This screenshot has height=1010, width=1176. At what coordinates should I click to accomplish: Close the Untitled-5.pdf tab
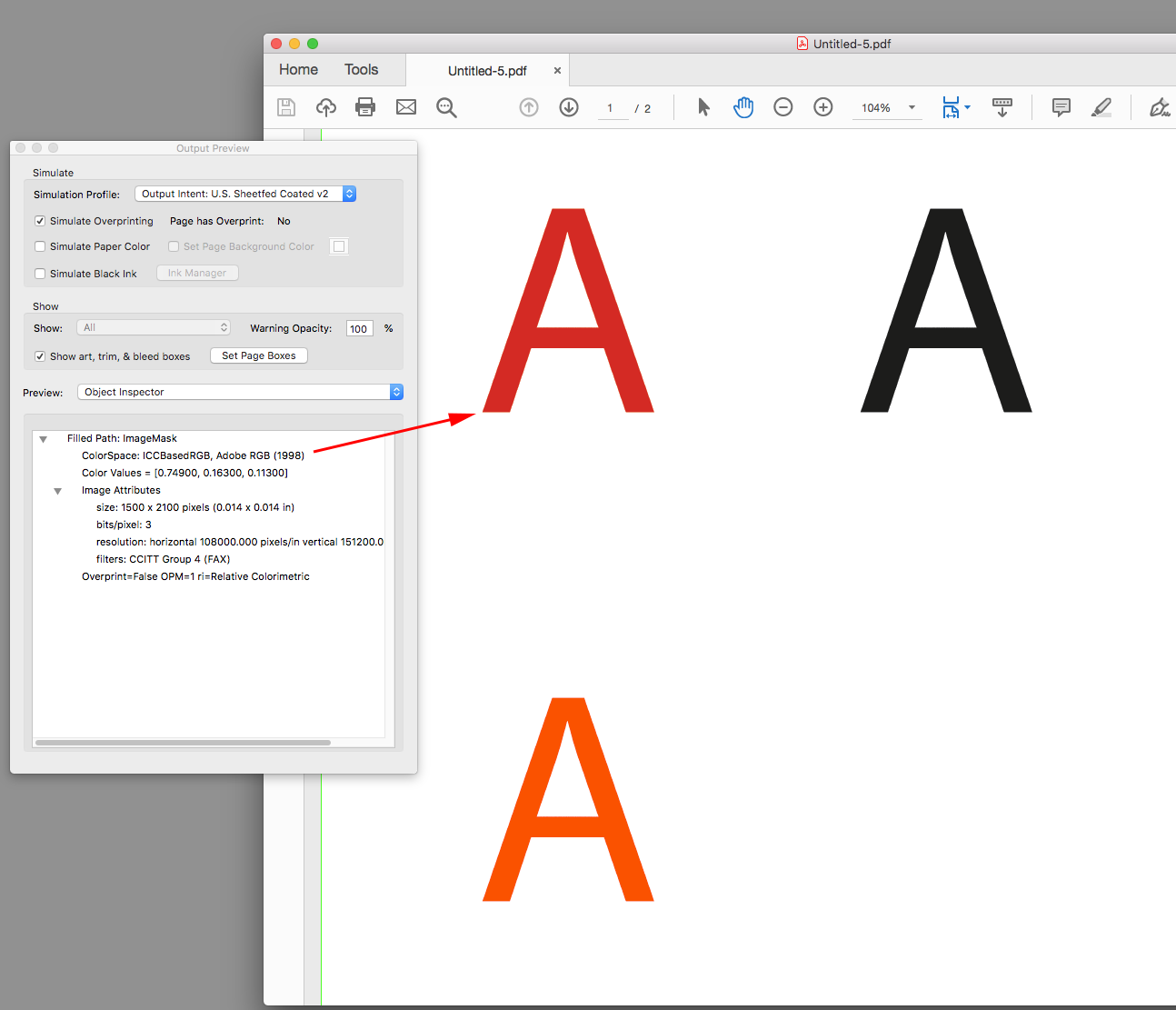point(557,70)
